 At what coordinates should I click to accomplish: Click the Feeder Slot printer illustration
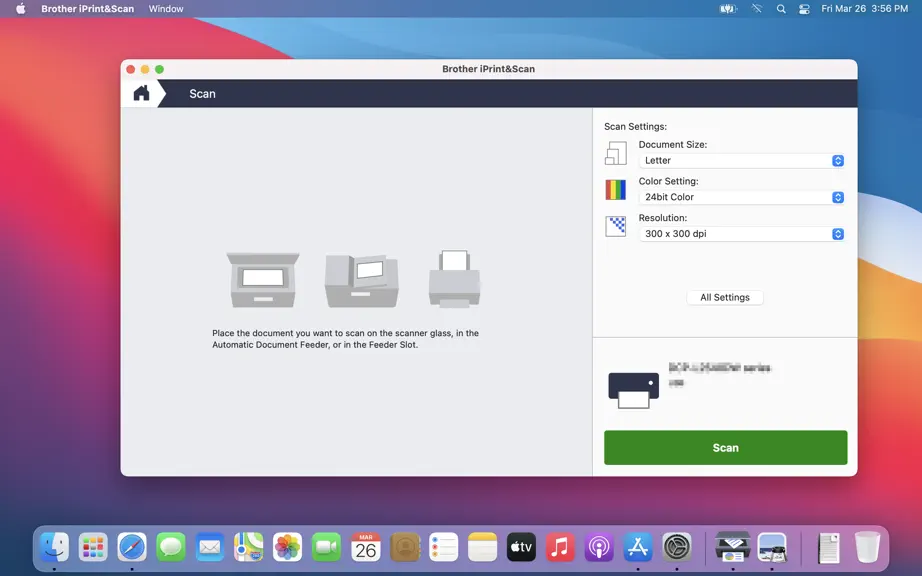454,279
